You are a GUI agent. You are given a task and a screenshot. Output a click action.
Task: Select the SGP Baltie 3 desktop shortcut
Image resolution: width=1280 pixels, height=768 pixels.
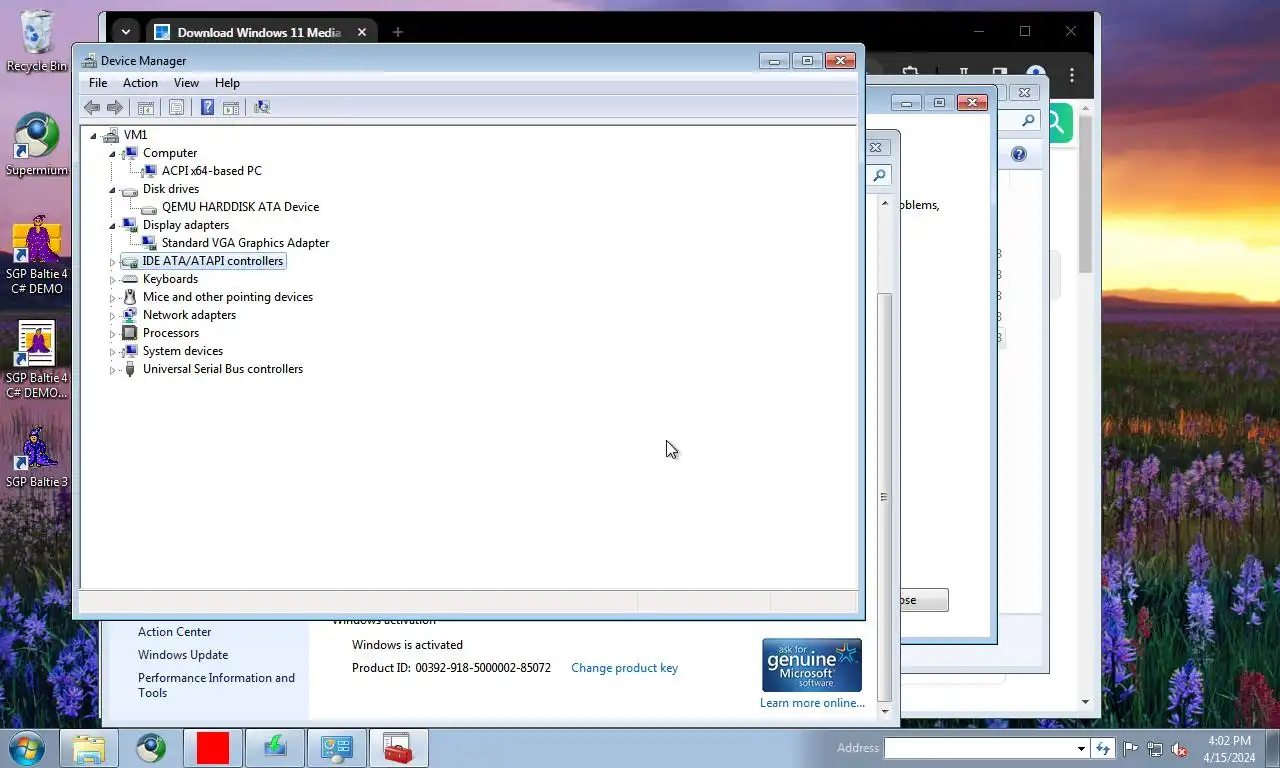(37, 458)
